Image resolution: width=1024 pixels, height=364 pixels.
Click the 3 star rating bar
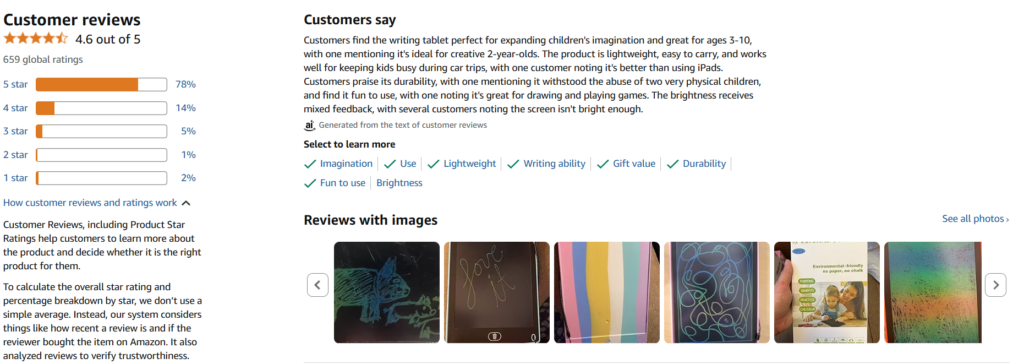(101, 131)
